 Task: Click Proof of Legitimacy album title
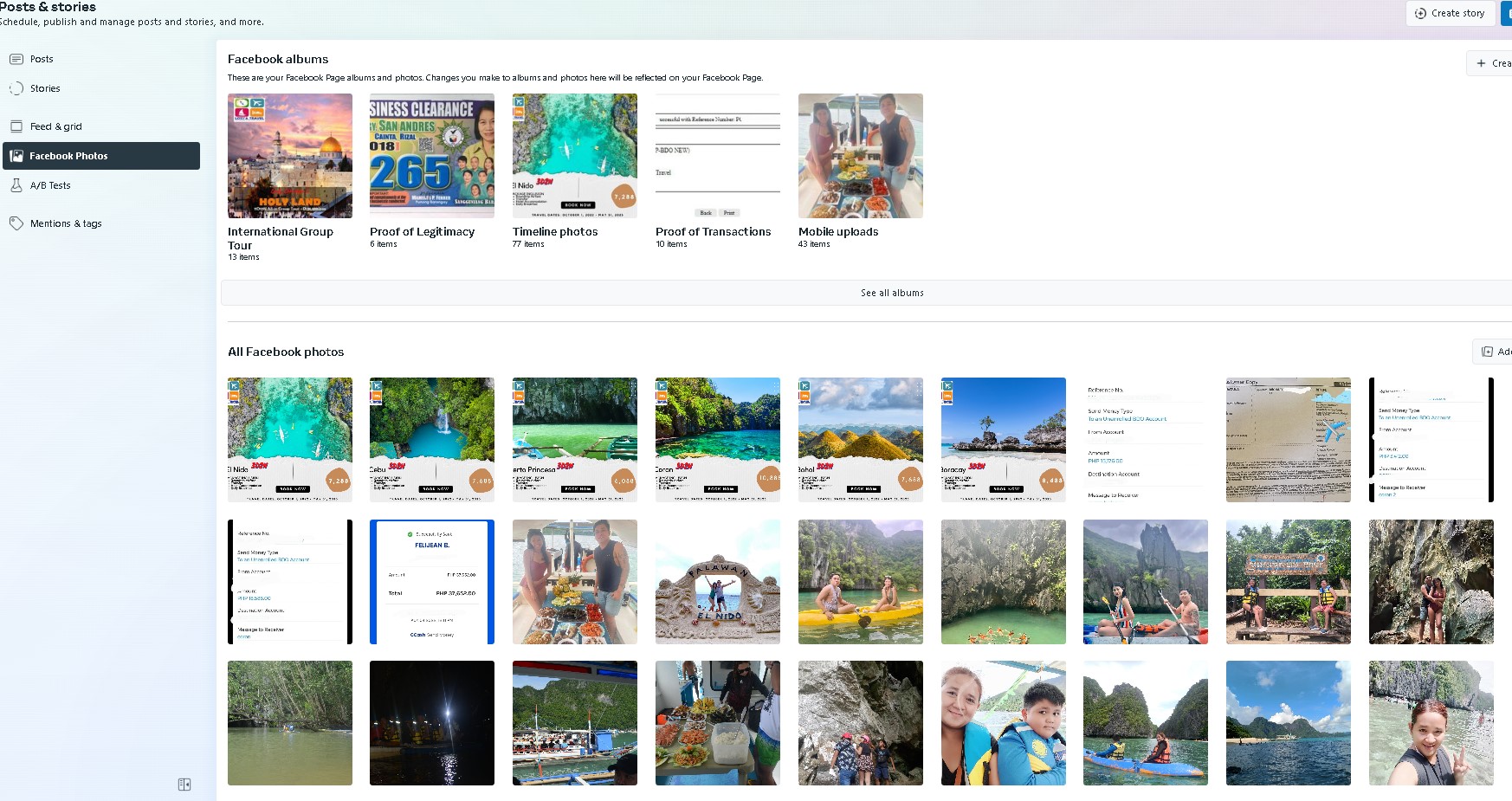point(422,231)
